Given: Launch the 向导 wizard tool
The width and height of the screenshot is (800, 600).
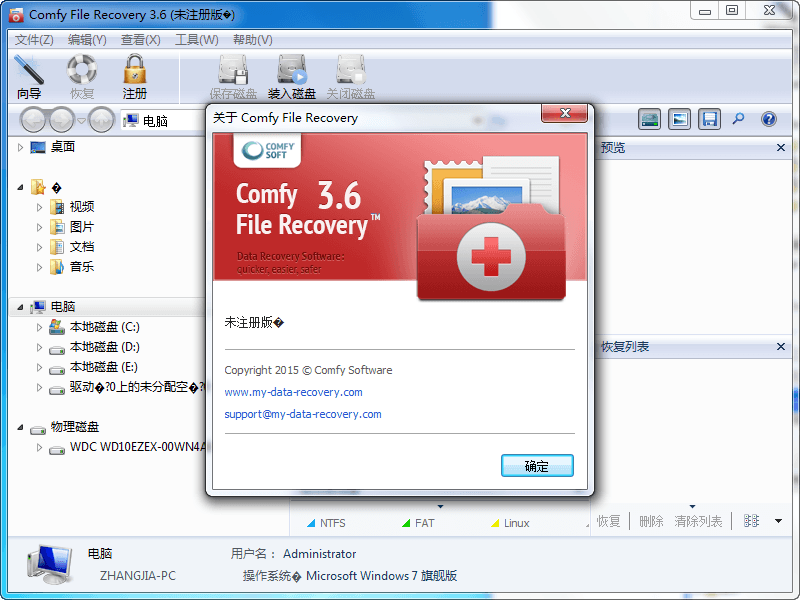Looking at the screenshot, I should pos(29,77).
